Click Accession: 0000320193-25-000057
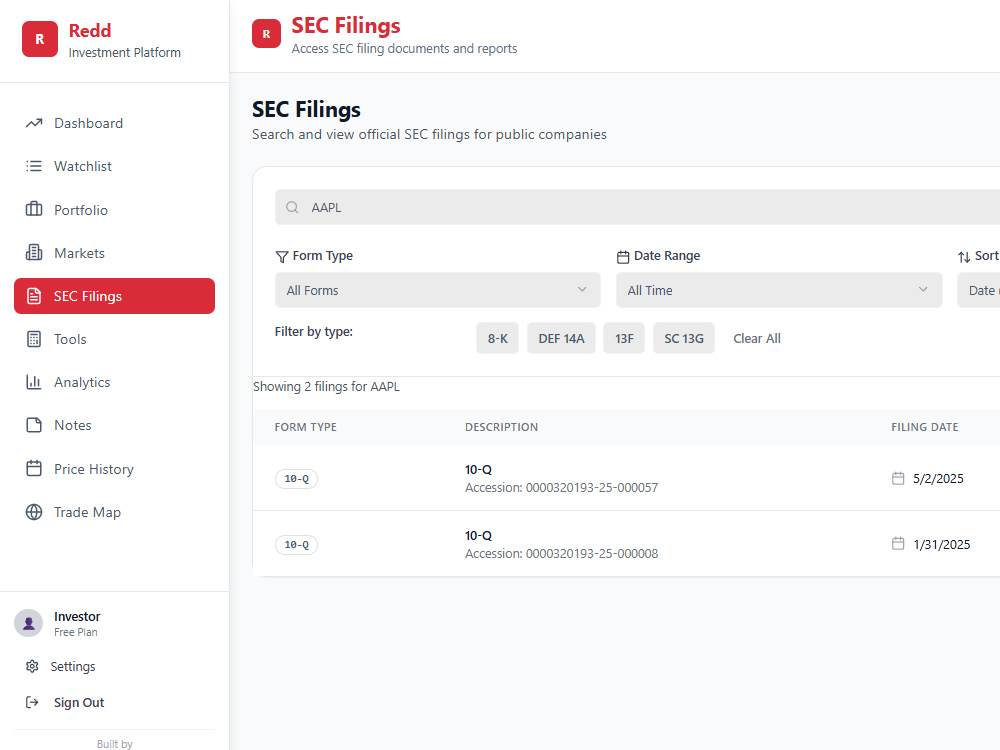Viewport: 1000px width, 750px height. pos(561,488)
